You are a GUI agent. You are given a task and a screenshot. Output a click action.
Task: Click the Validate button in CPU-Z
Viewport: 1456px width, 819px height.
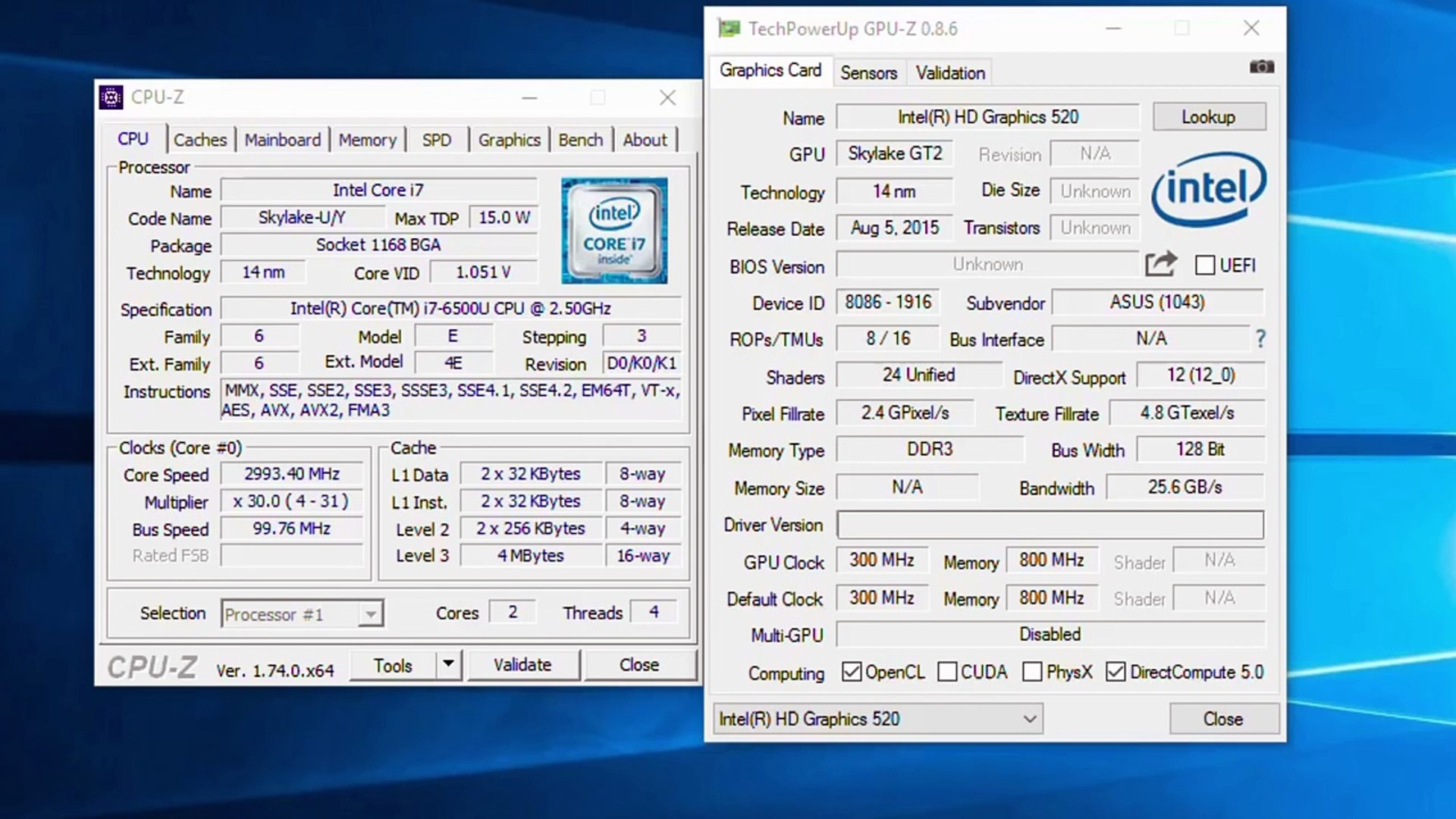click(522, 665)
